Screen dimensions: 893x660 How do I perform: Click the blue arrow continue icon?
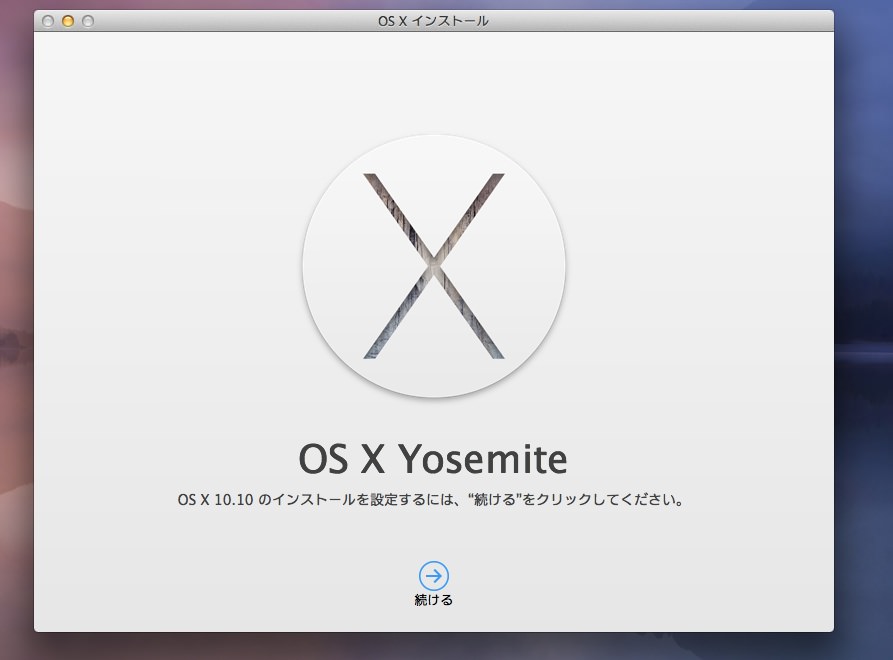433,576
